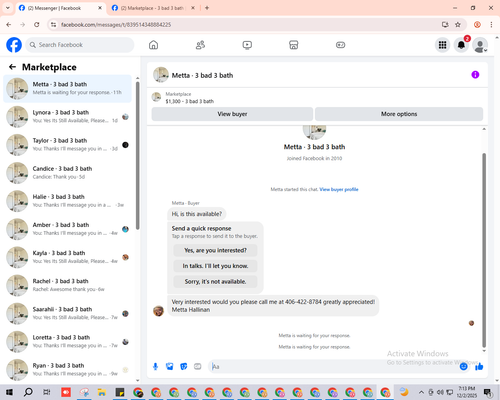Open the Ryan conversation
The image size is (500, 400).
tap(67, 370)
